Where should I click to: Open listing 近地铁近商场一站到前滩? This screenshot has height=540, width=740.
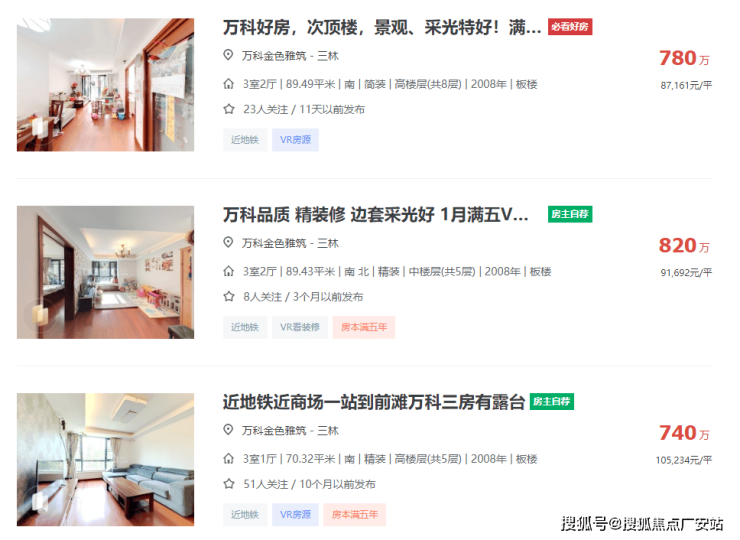pyautogui.click(x=374, y=402)
